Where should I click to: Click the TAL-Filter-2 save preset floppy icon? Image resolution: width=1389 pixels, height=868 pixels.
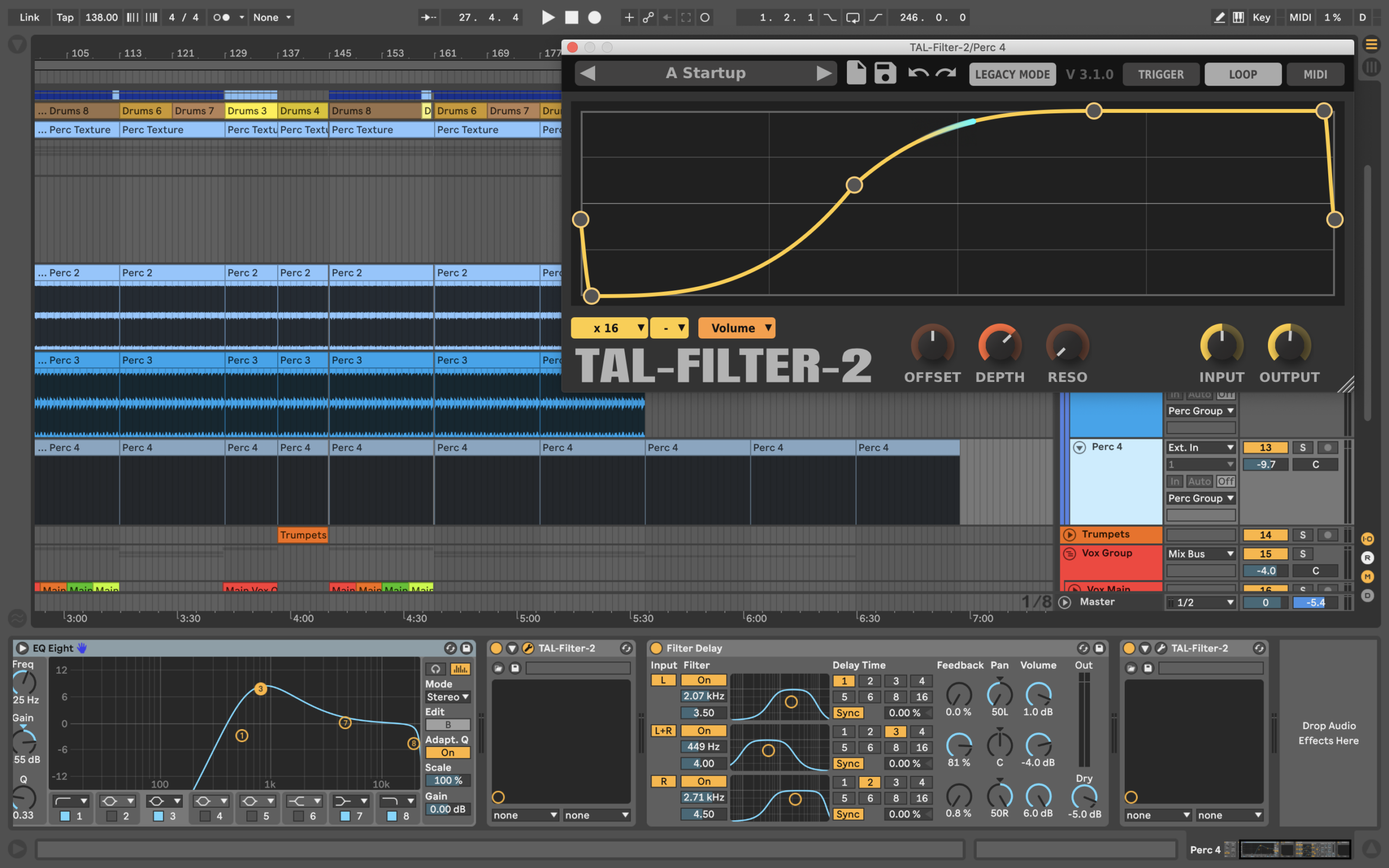885,73
